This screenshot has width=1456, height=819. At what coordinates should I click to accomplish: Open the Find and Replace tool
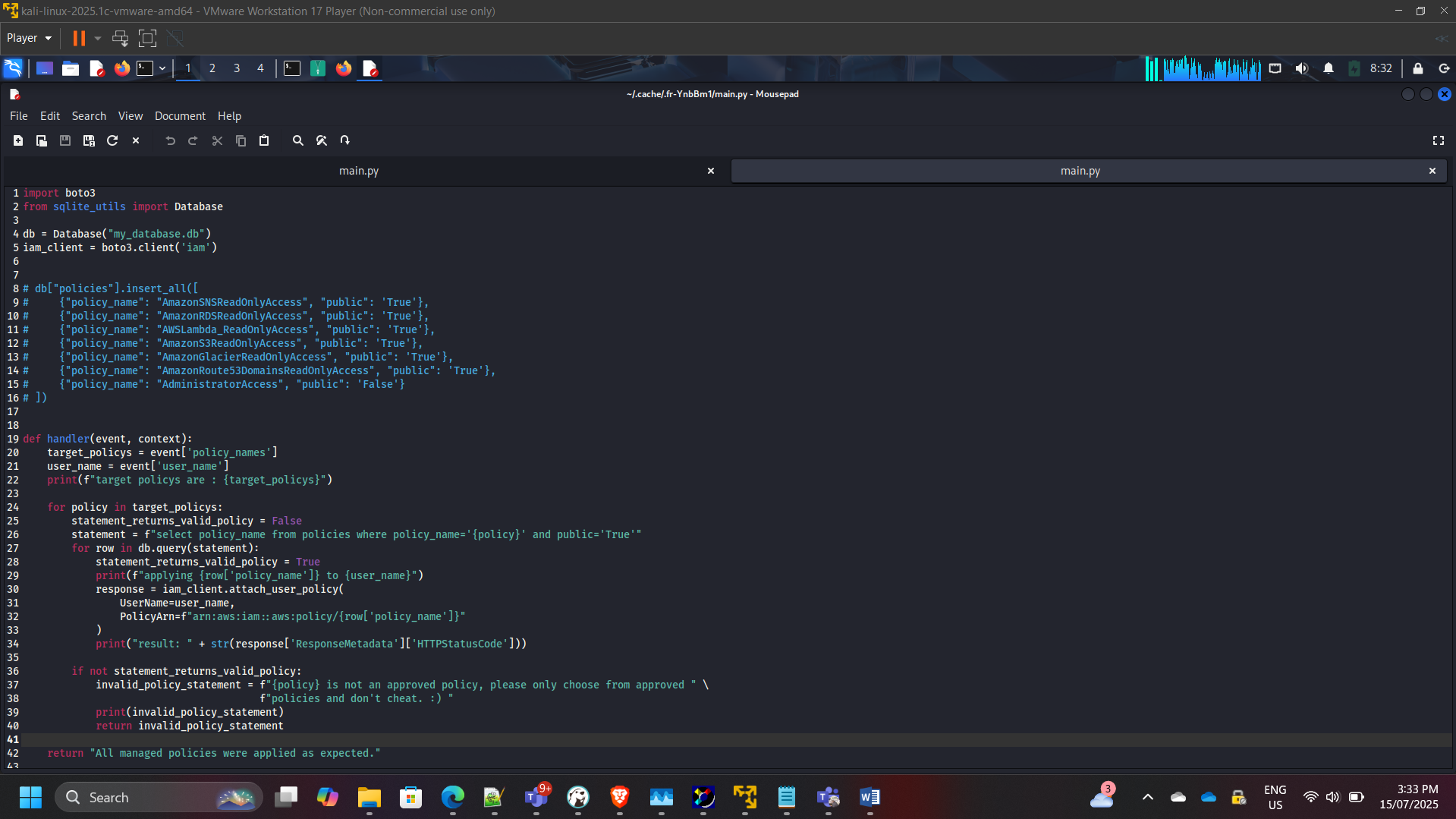click(x=322, y=140)
